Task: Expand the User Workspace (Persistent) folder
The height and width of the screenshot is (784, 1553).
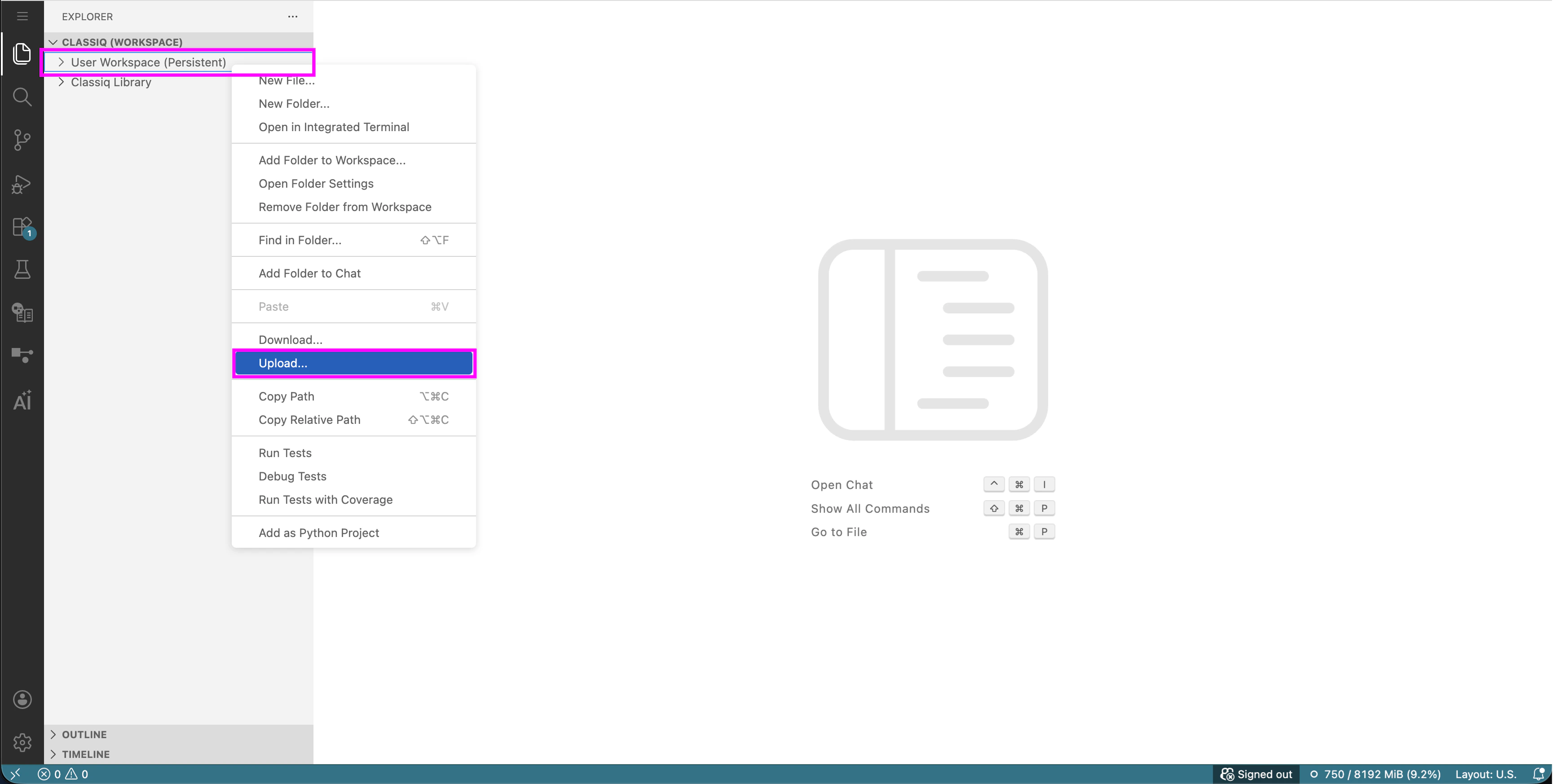Action: point(178,62)
